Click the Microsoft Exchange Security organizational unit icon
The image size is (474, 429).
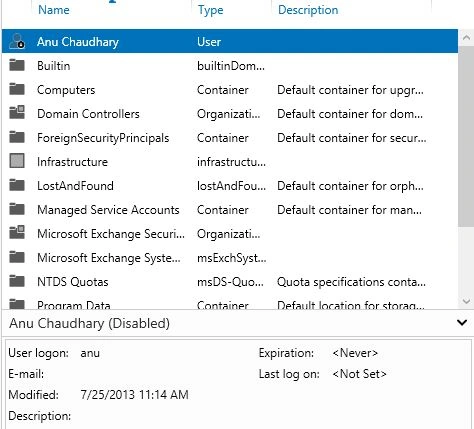pyautogui.click(x=17, y=233)
